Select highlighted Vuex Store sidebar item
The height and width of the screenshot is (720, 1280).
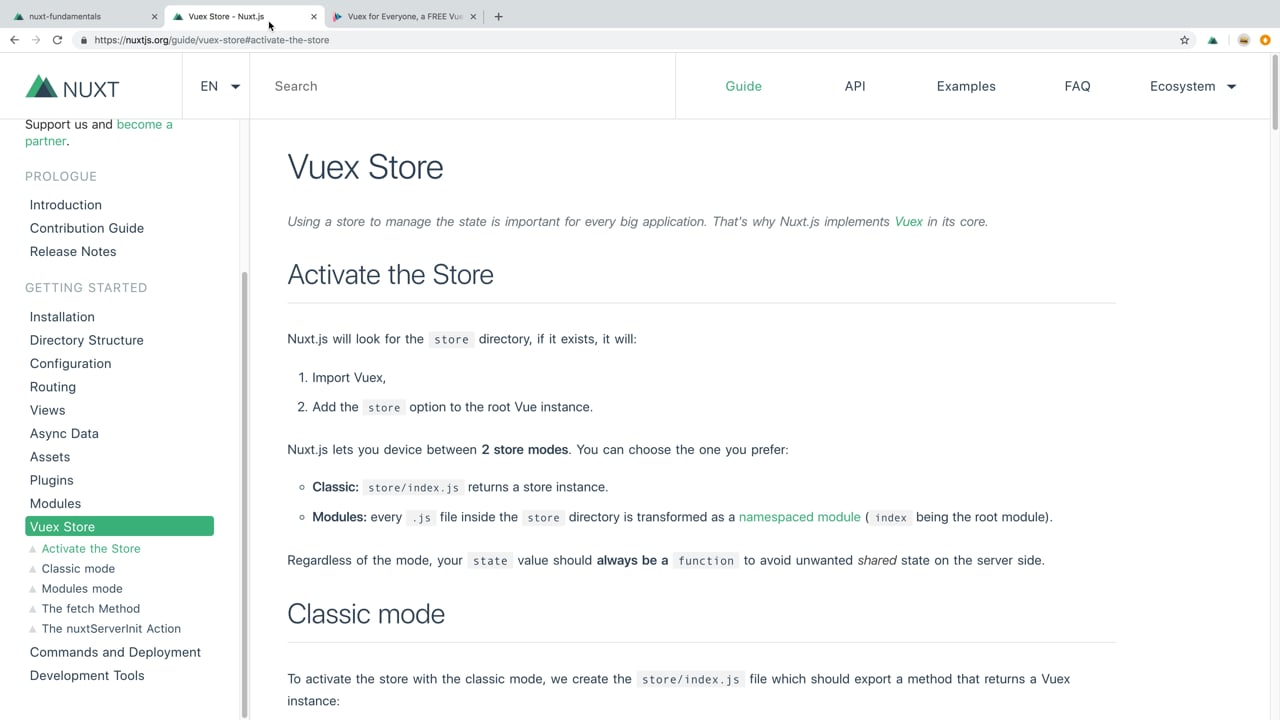point(119,526)
